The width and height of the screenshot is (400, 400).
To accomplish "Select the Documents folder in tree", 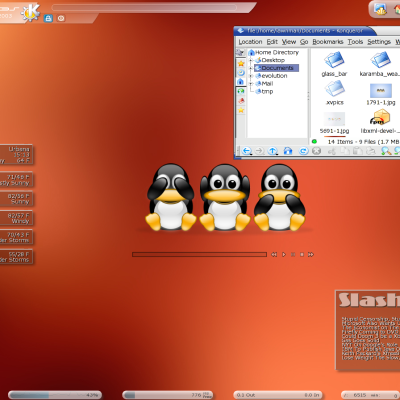I will coord(277,68).
